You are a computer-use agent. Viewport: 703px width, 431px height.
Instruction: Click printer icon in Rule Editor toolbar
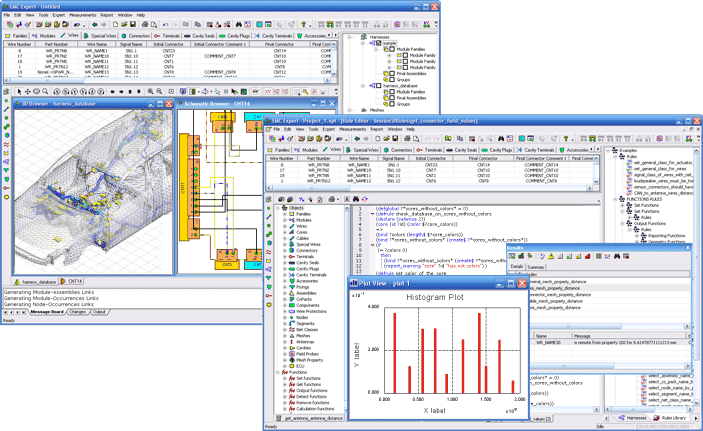click(331, 199)
